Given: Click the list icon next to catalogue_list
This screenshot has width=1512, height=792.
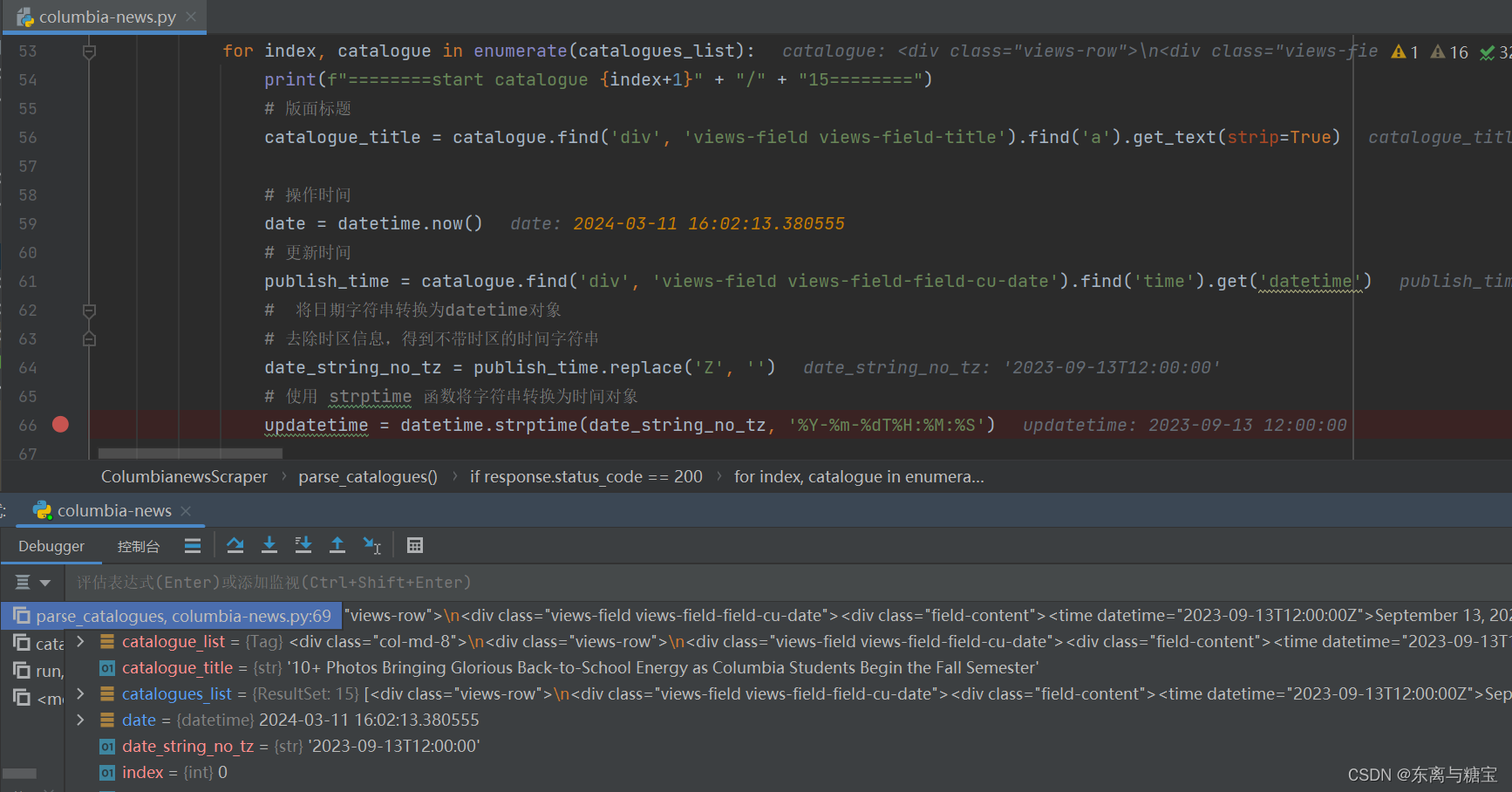Looking at the screenshot, I should (107, 642).
